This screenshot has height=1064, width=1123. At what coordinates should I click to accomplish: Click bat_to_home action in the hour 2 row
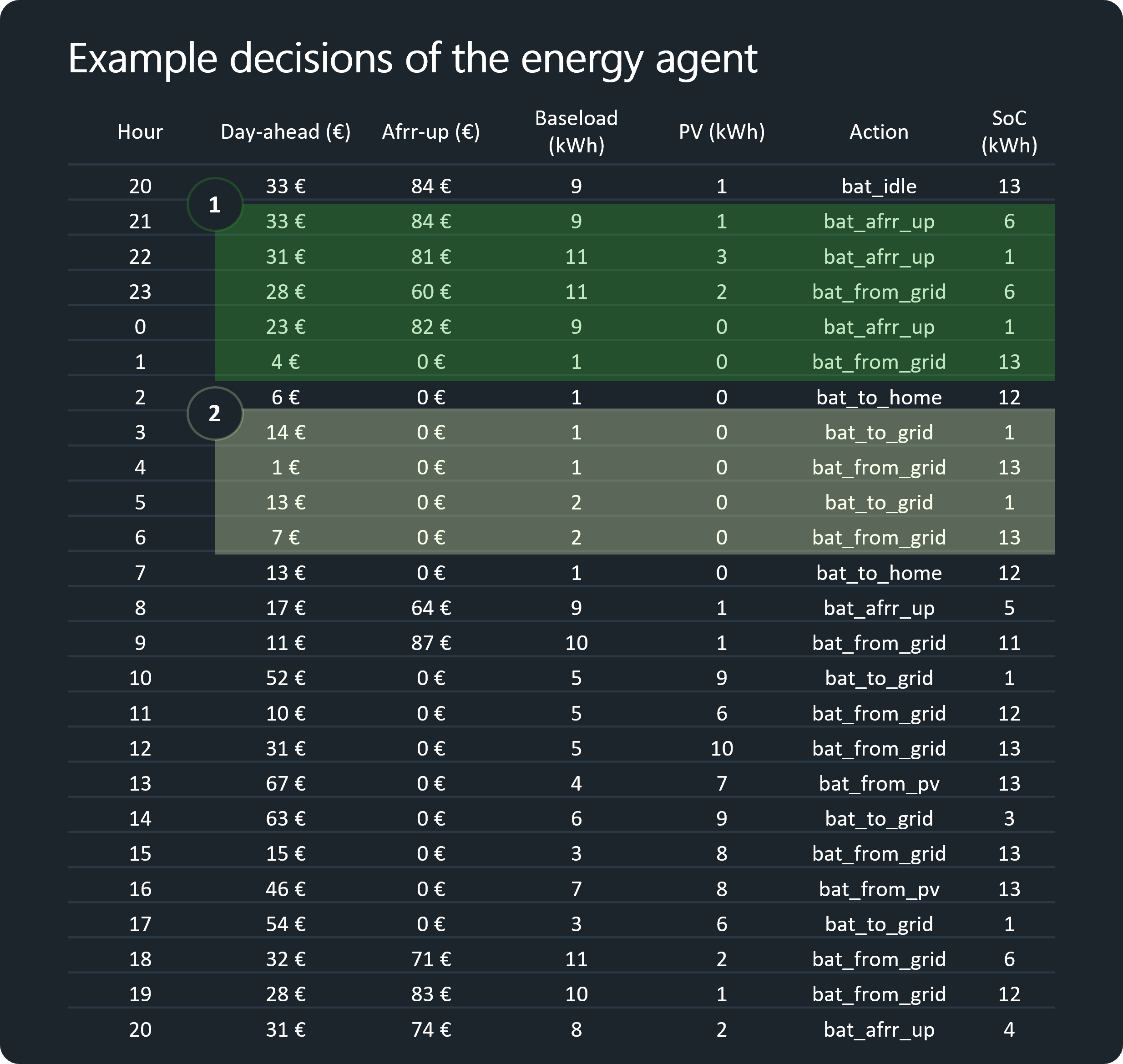pos(879,397)
